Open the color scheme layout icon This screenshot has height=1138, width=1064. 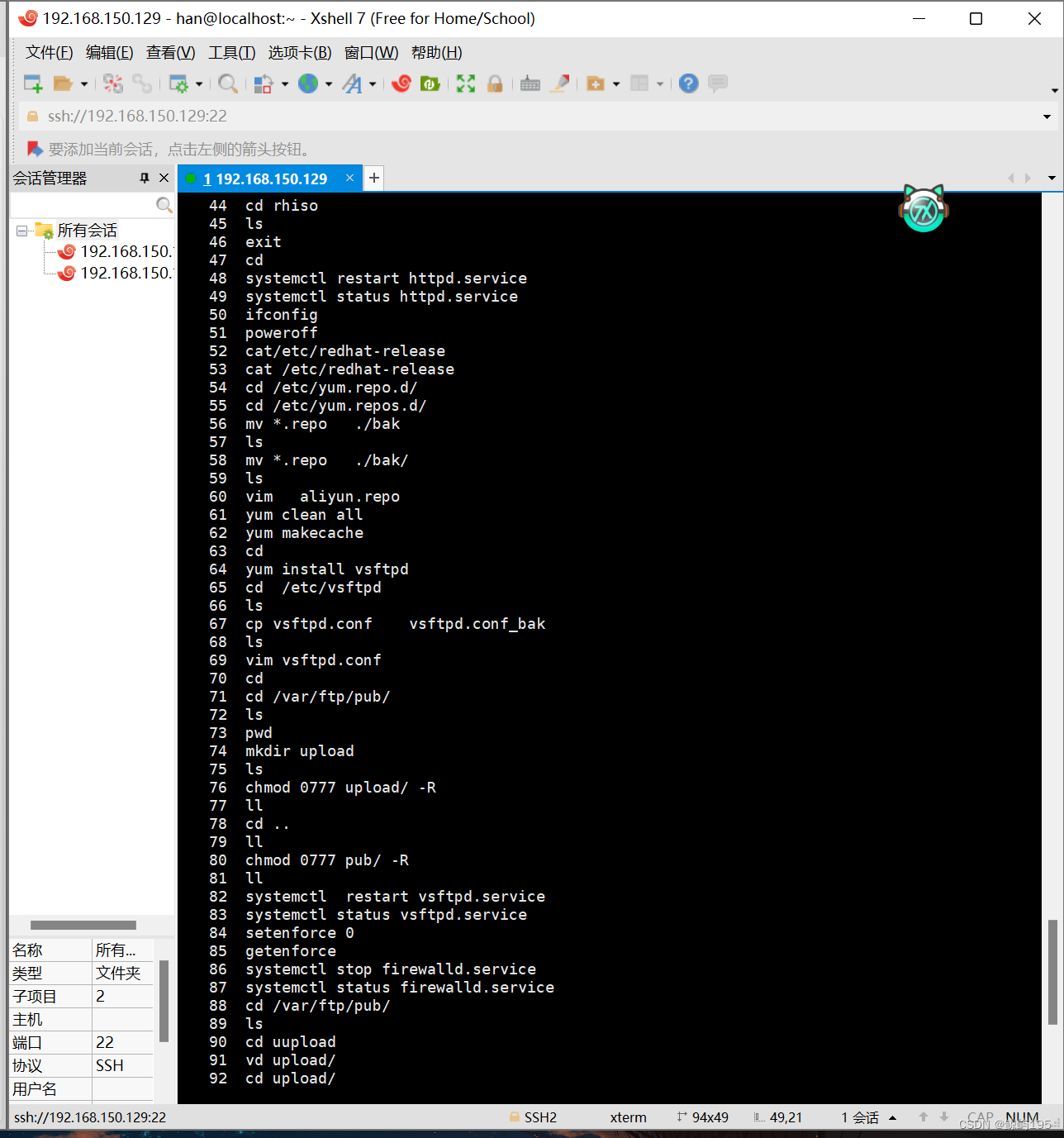pyautogui.click(x=264, y=83)
